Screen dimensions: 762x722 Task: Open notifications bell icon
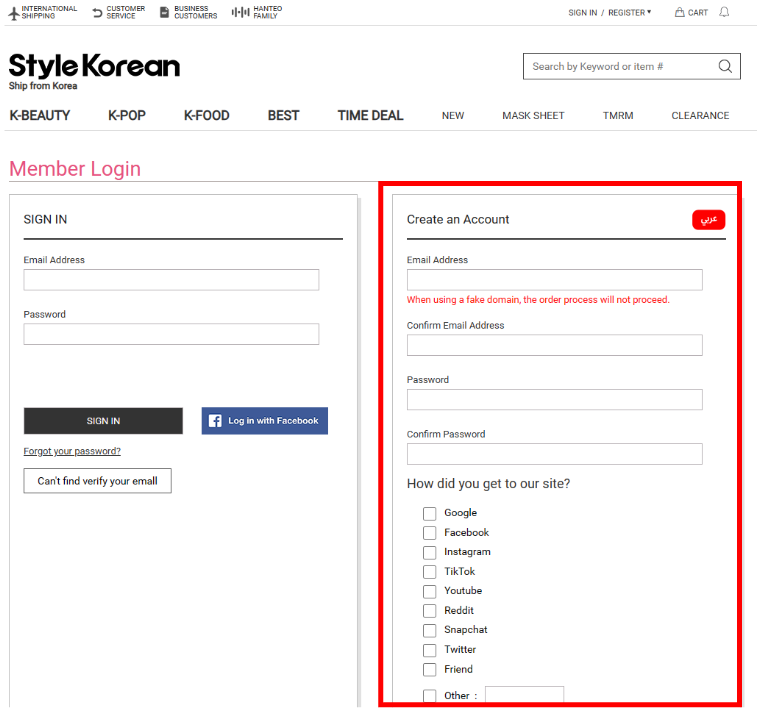click(x=724, y=13)
